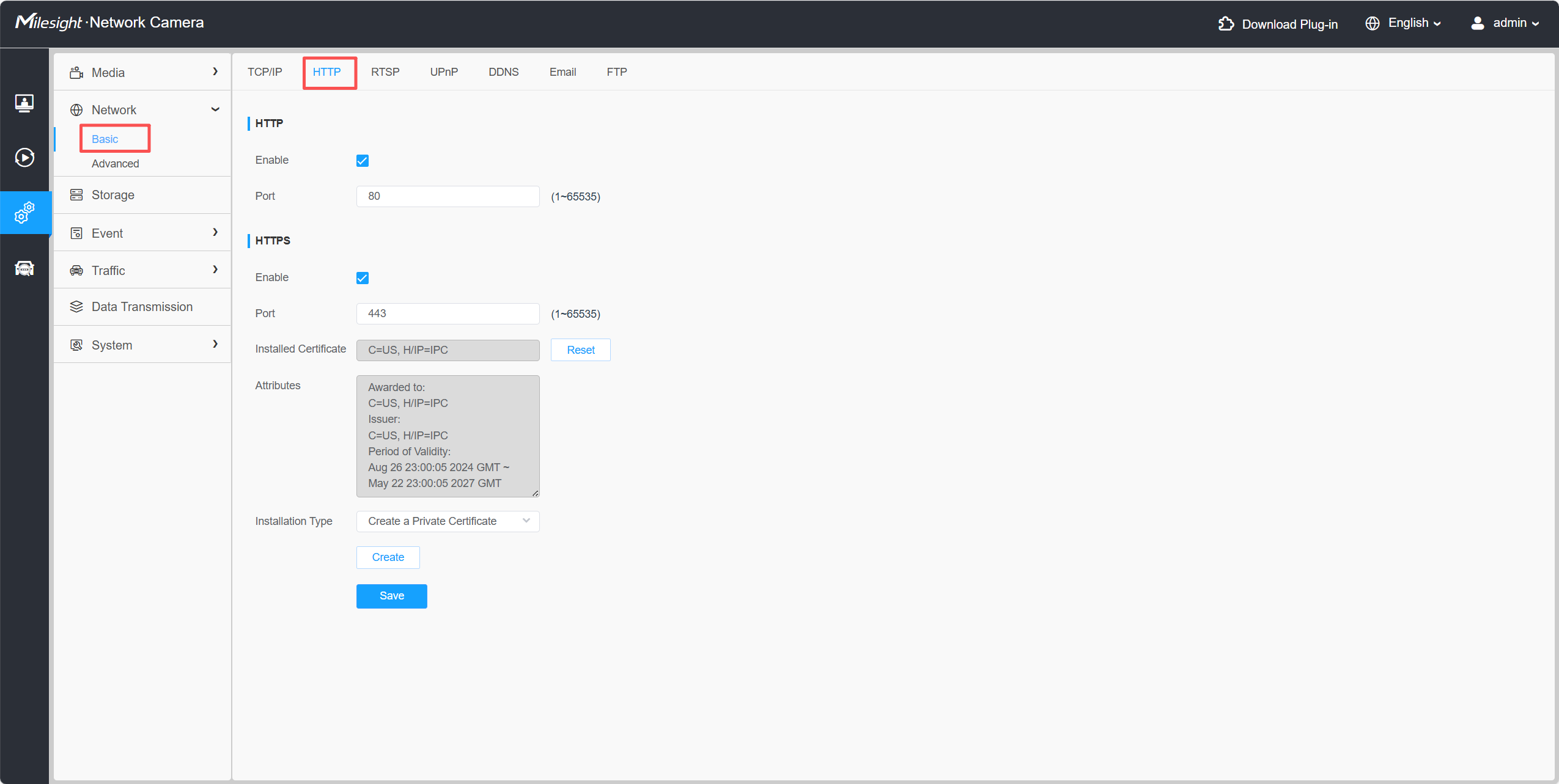The height and width of the screenshot is (784, 1559).
Task: Click the Data Transmission layers icon
Action: pos(76,307)
